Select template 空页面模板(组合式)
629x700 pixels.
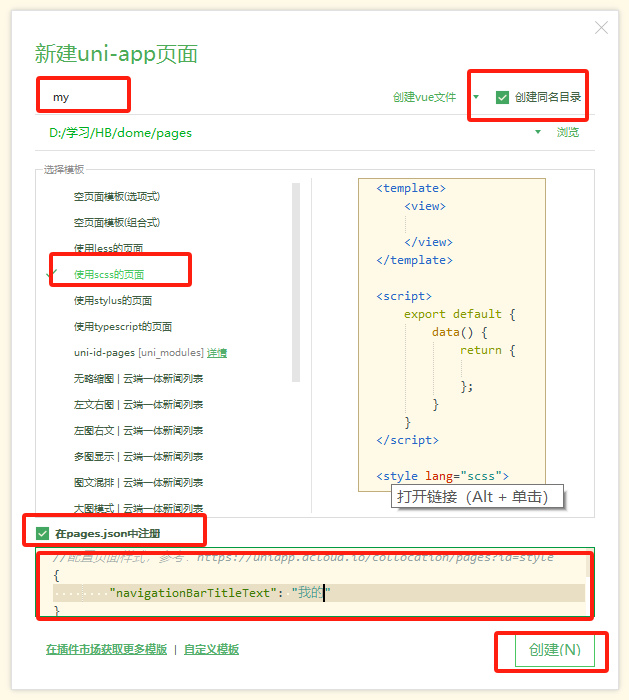click(117, 222)
